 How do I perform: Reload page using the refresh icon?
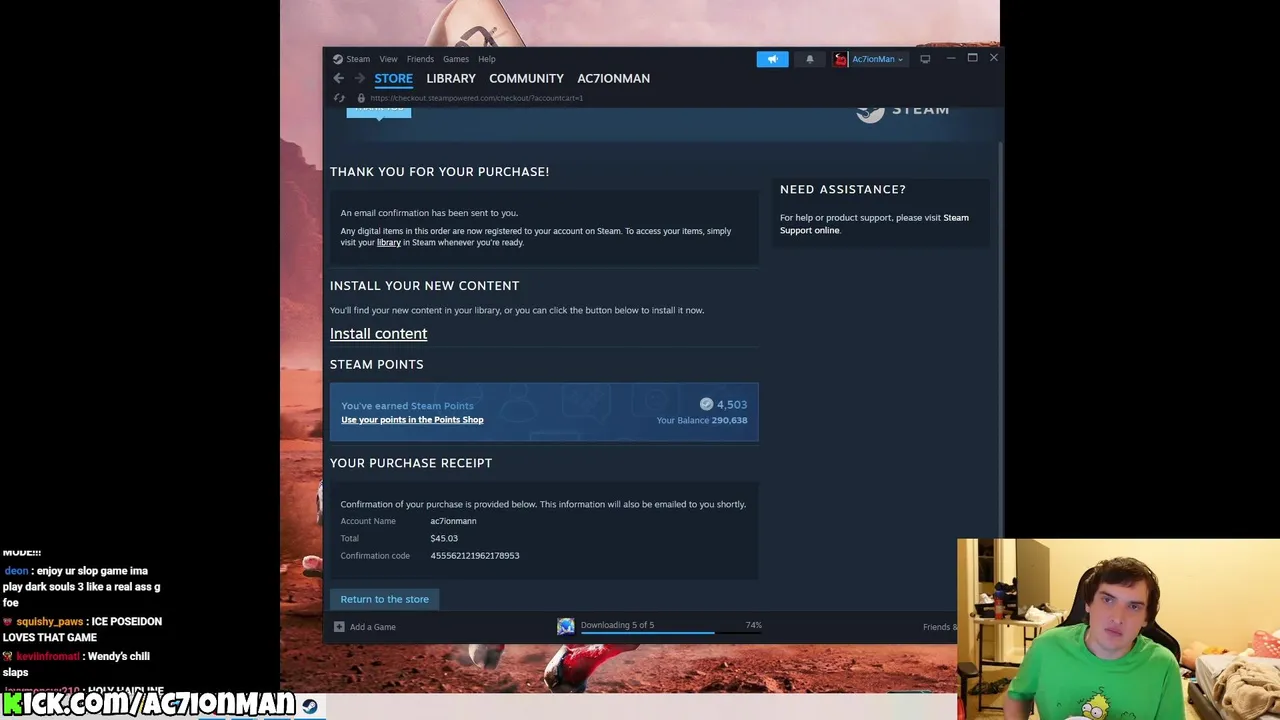click(x=339, y=98)
